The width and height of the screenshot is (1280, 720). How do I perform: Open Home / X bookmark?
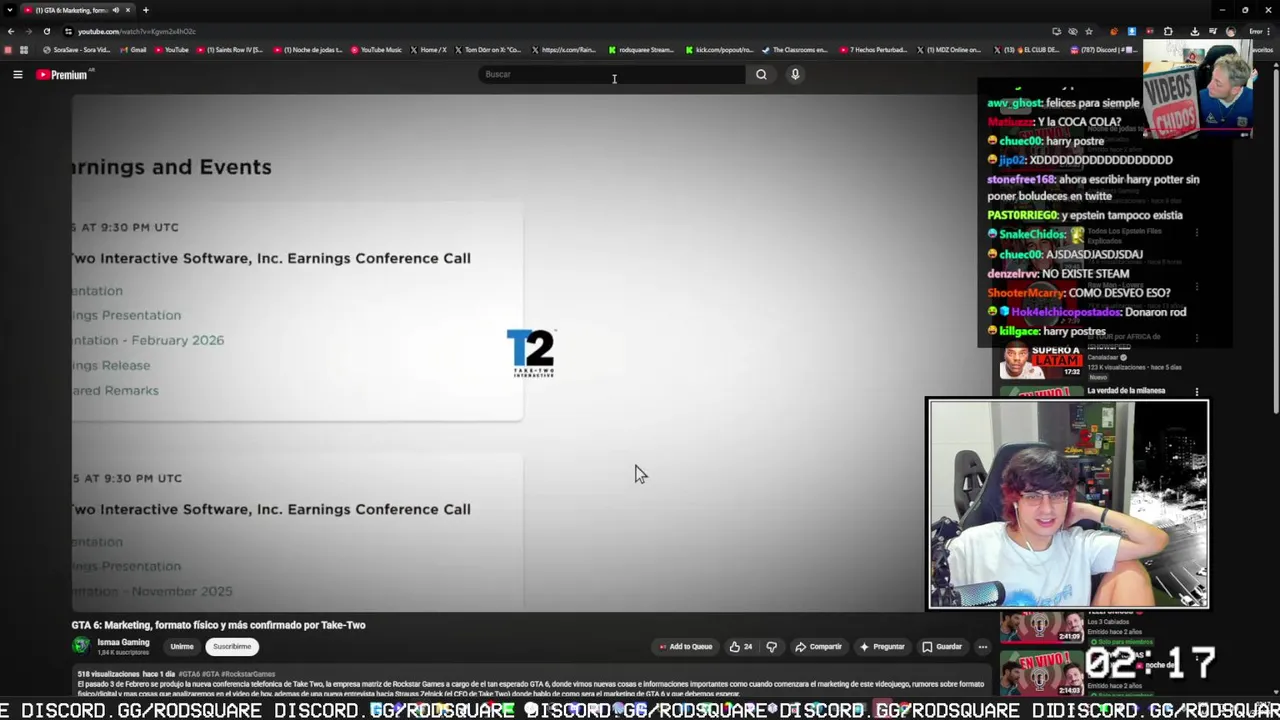pyautogui.click(x=428, y=50)
